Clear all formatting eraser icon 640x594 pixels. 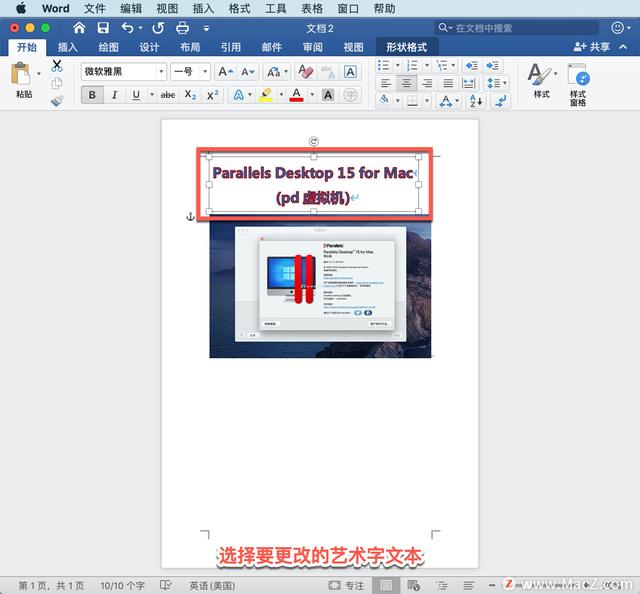(305, 72)
